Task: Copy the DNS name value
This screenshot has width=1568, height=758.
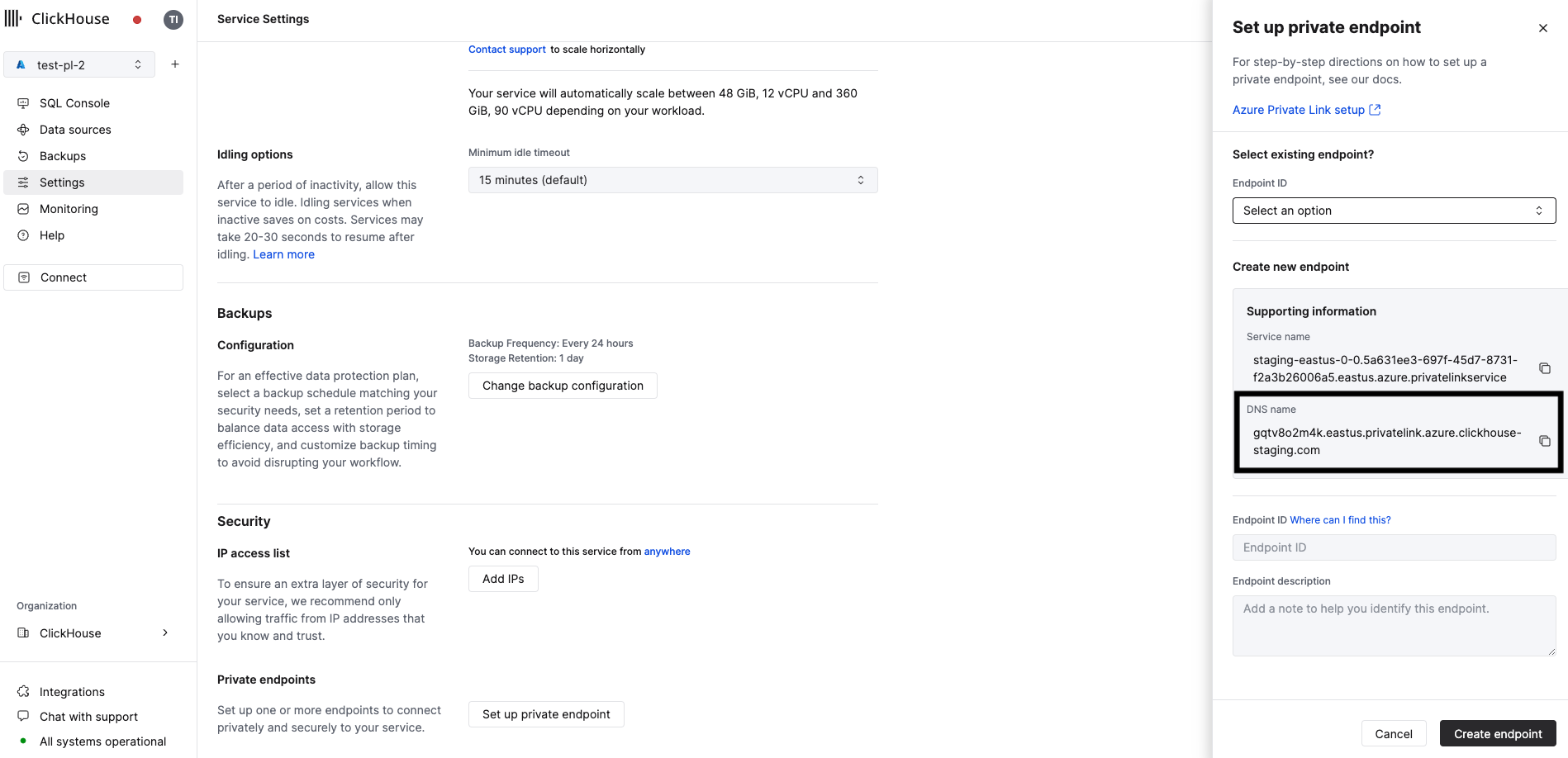Action: (x=1544, y=440)
